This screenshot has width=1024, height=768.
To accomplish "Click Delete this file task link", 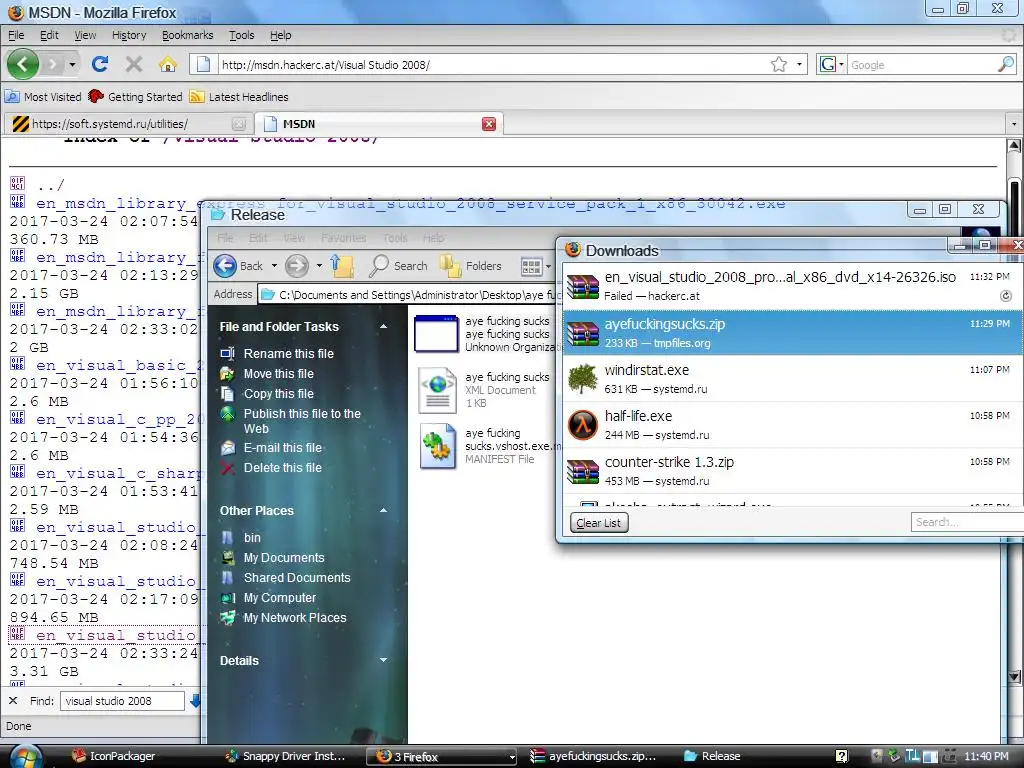I will (282, 468).
